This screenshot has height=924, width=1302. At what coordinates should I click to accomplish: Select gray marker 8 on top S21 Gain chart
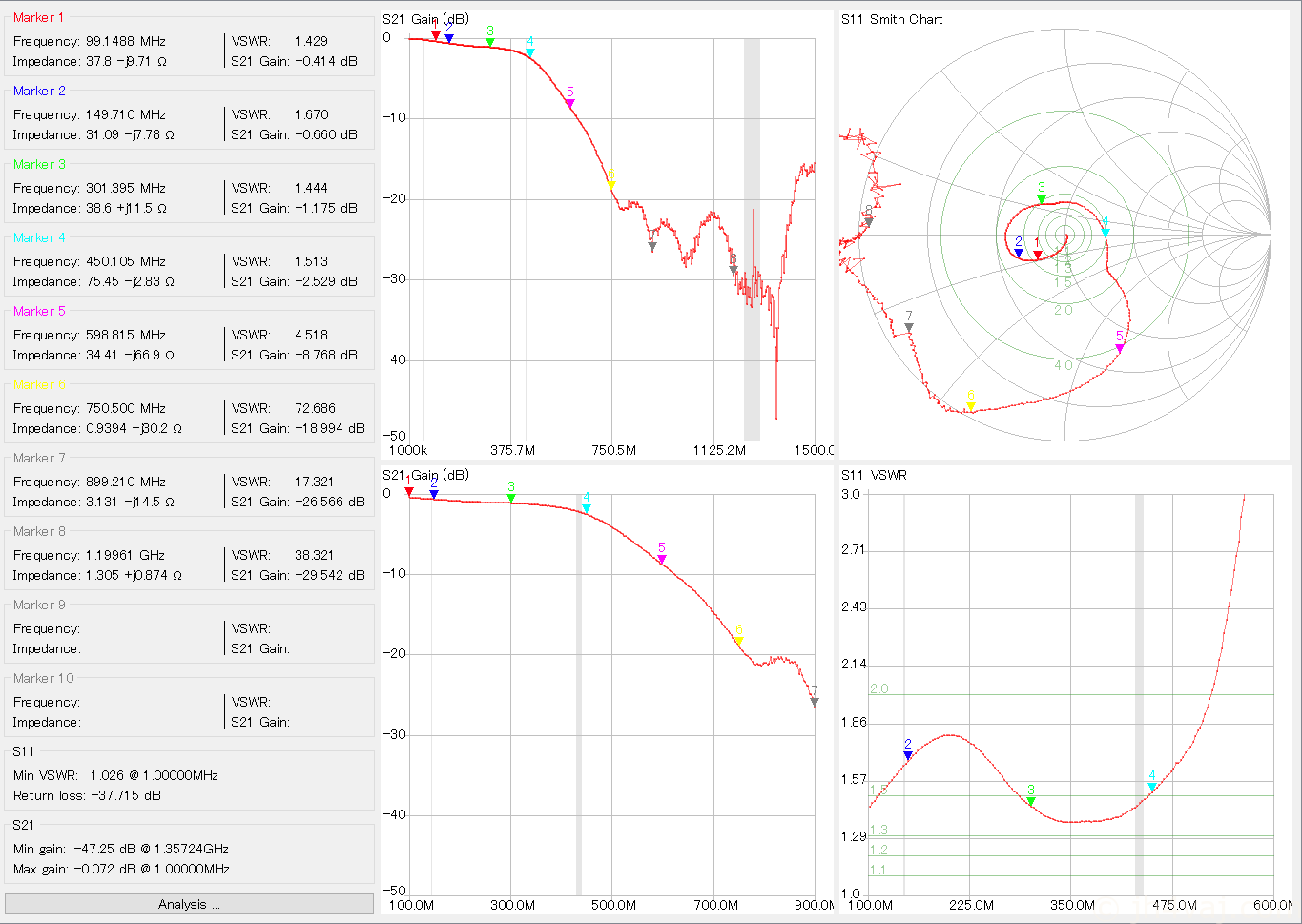pyautogui.click(x=734, y=271)
